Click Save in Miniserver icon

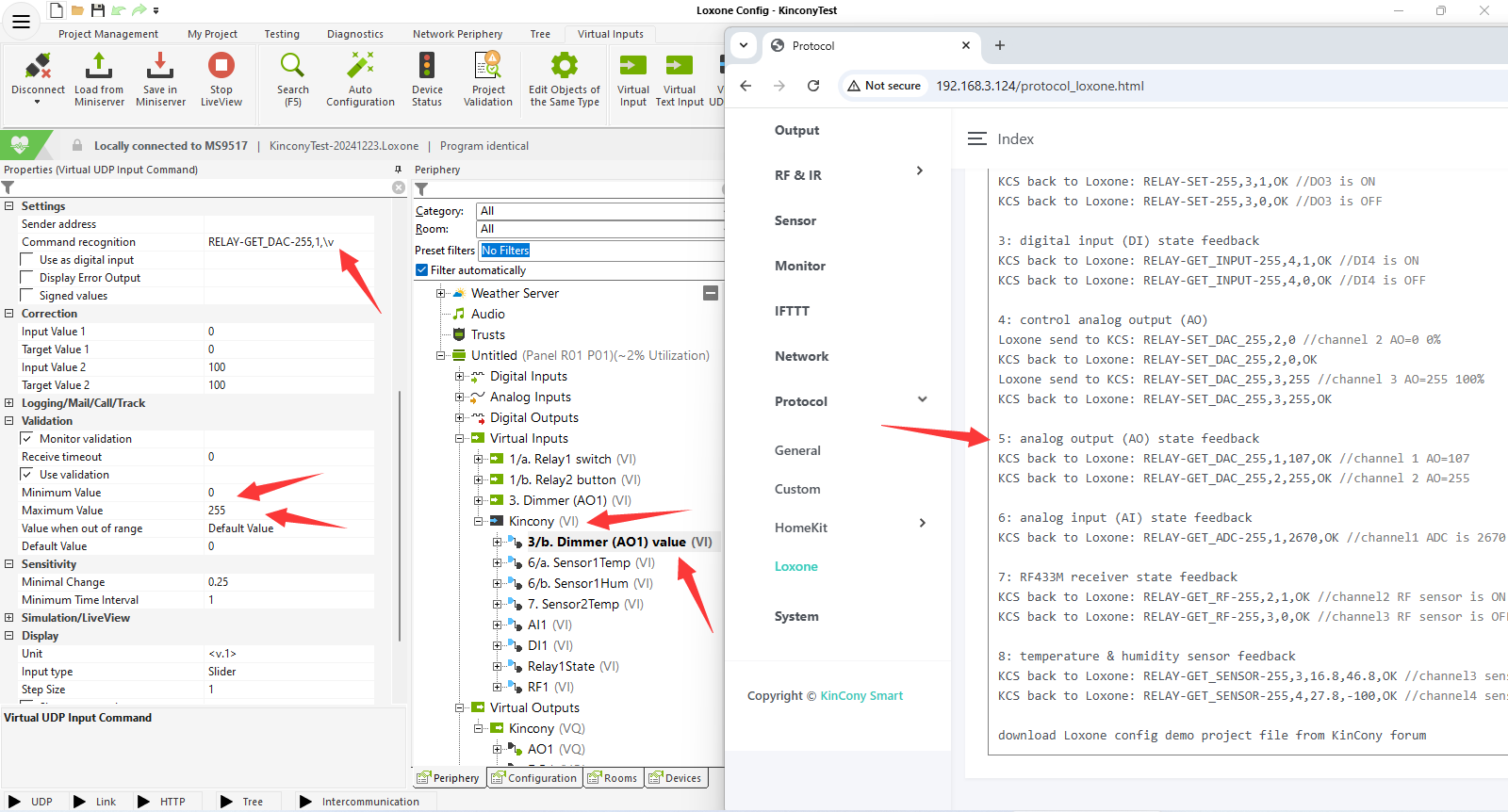coord(160,66)
